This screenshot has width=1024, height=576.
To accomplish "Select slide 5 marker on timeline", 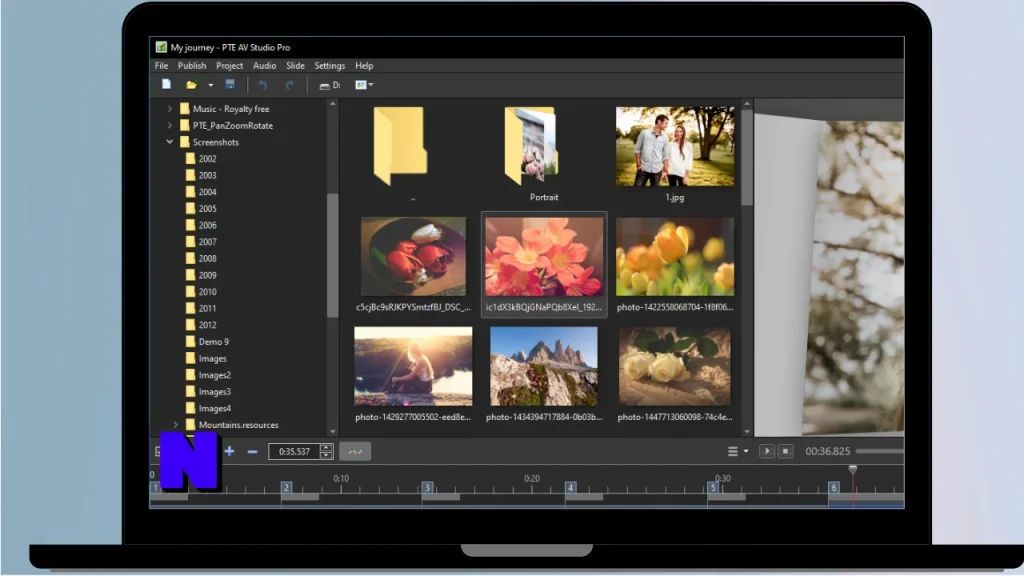I will 712,487.
